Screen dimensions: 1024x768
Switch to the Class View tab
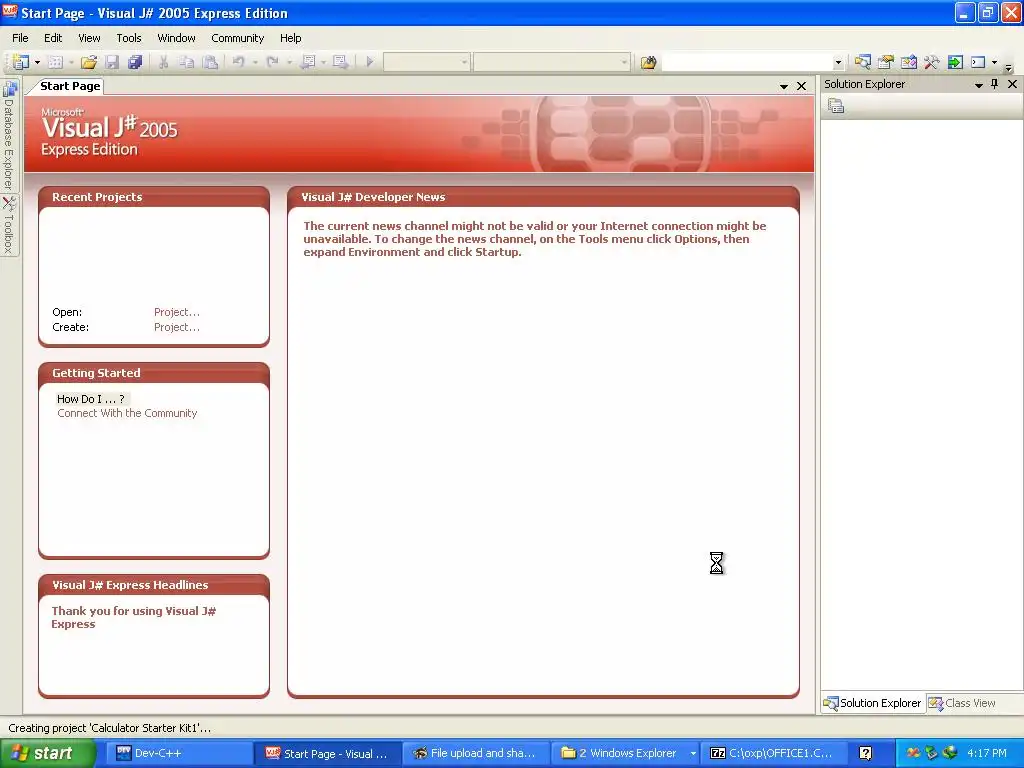[x=963, y=703]
